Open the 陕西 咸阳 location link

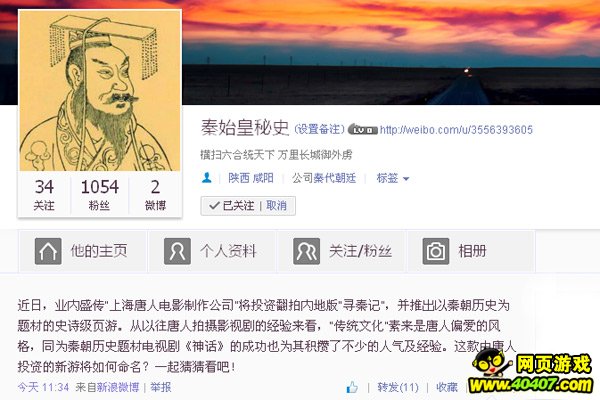point(251,178)
